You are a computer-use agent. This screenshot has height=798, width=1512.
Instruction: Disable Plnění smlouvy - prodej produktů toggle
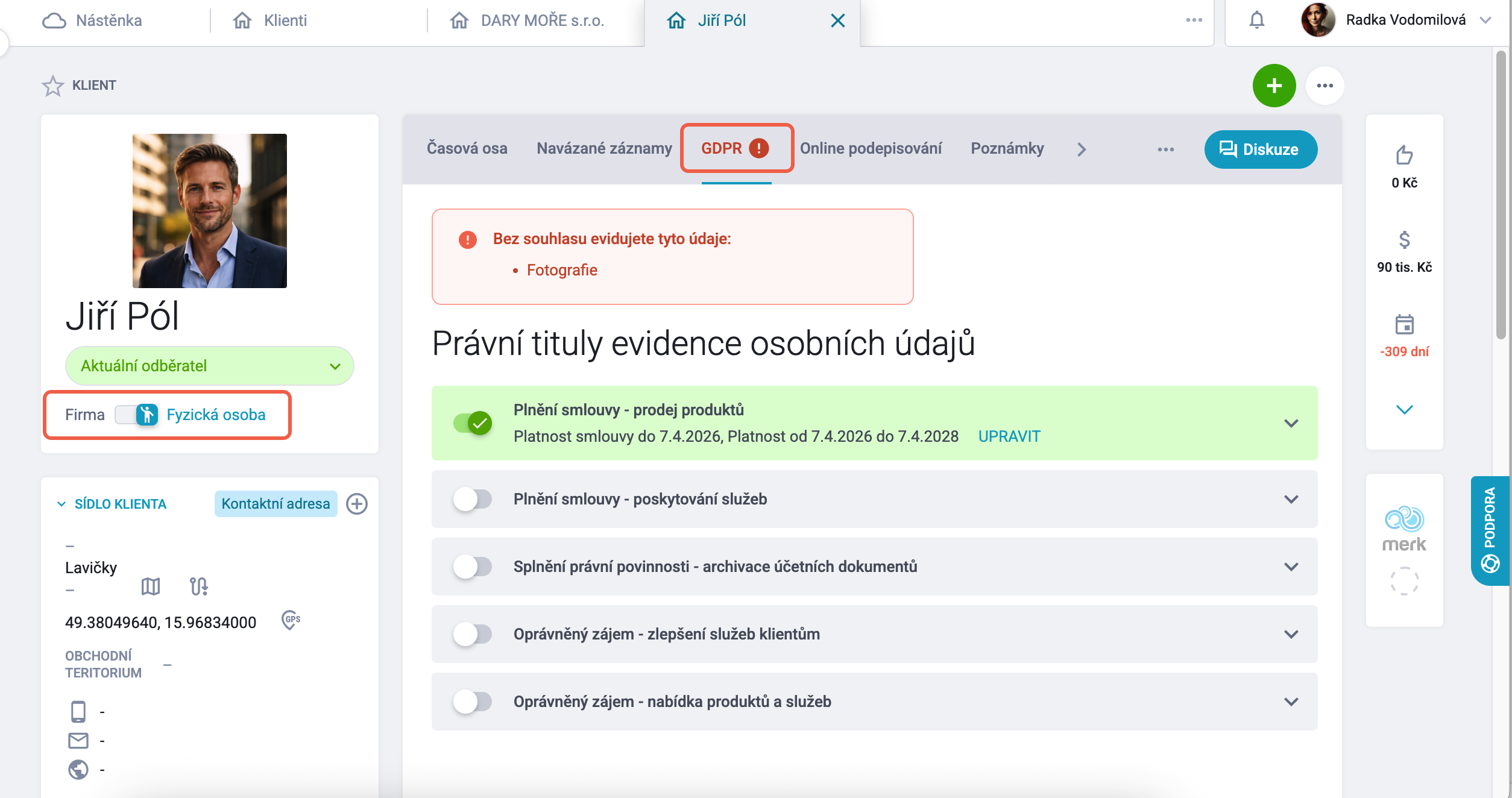coord(473,423)
